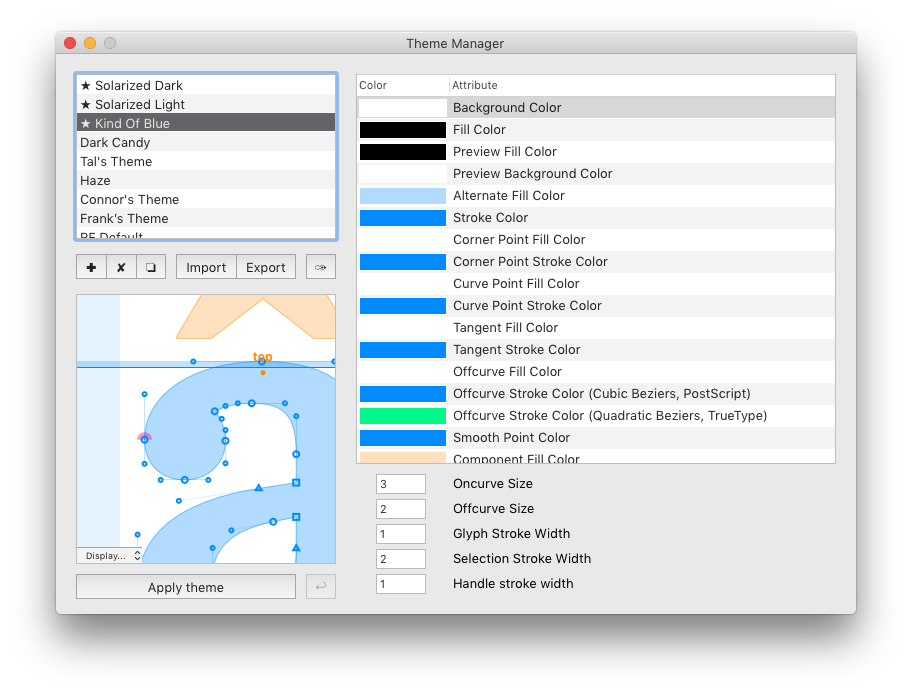This screenshot has height=694, width=912.
Task: Delete selected theme with X icon
Action: click(x=121, y=267)
